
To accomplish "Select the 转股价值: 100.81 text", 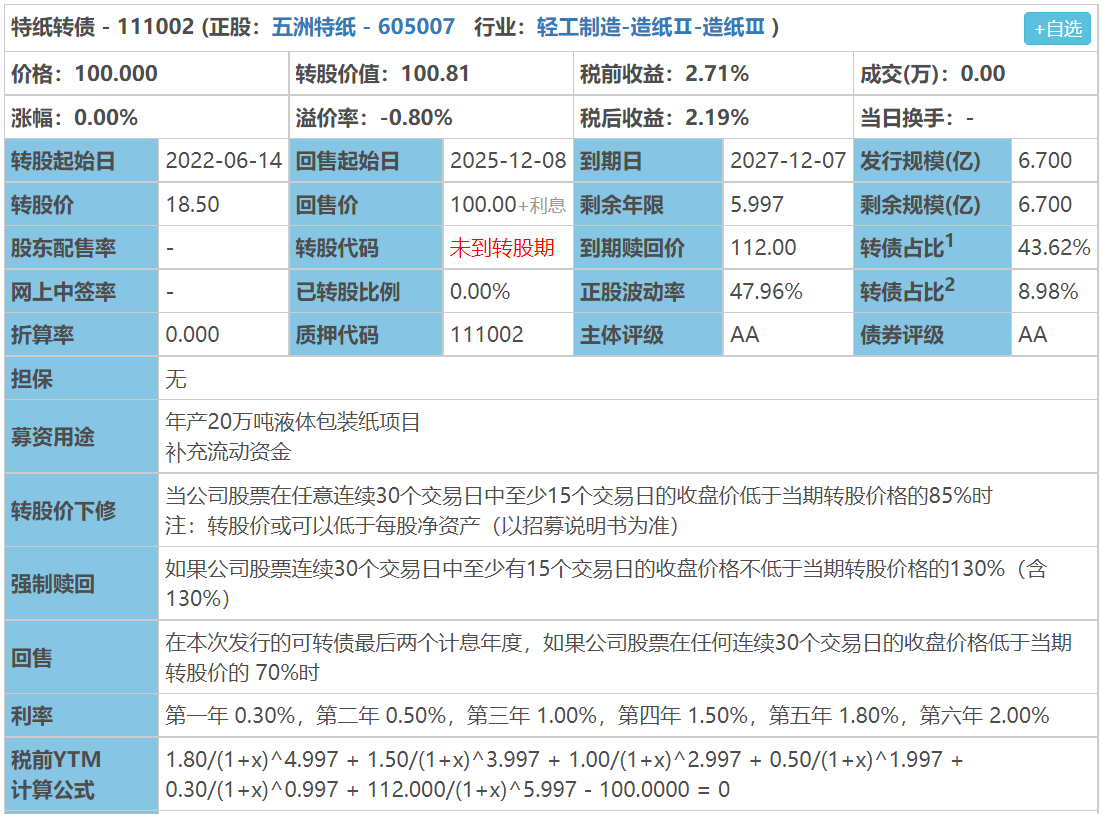I will 382,74.
